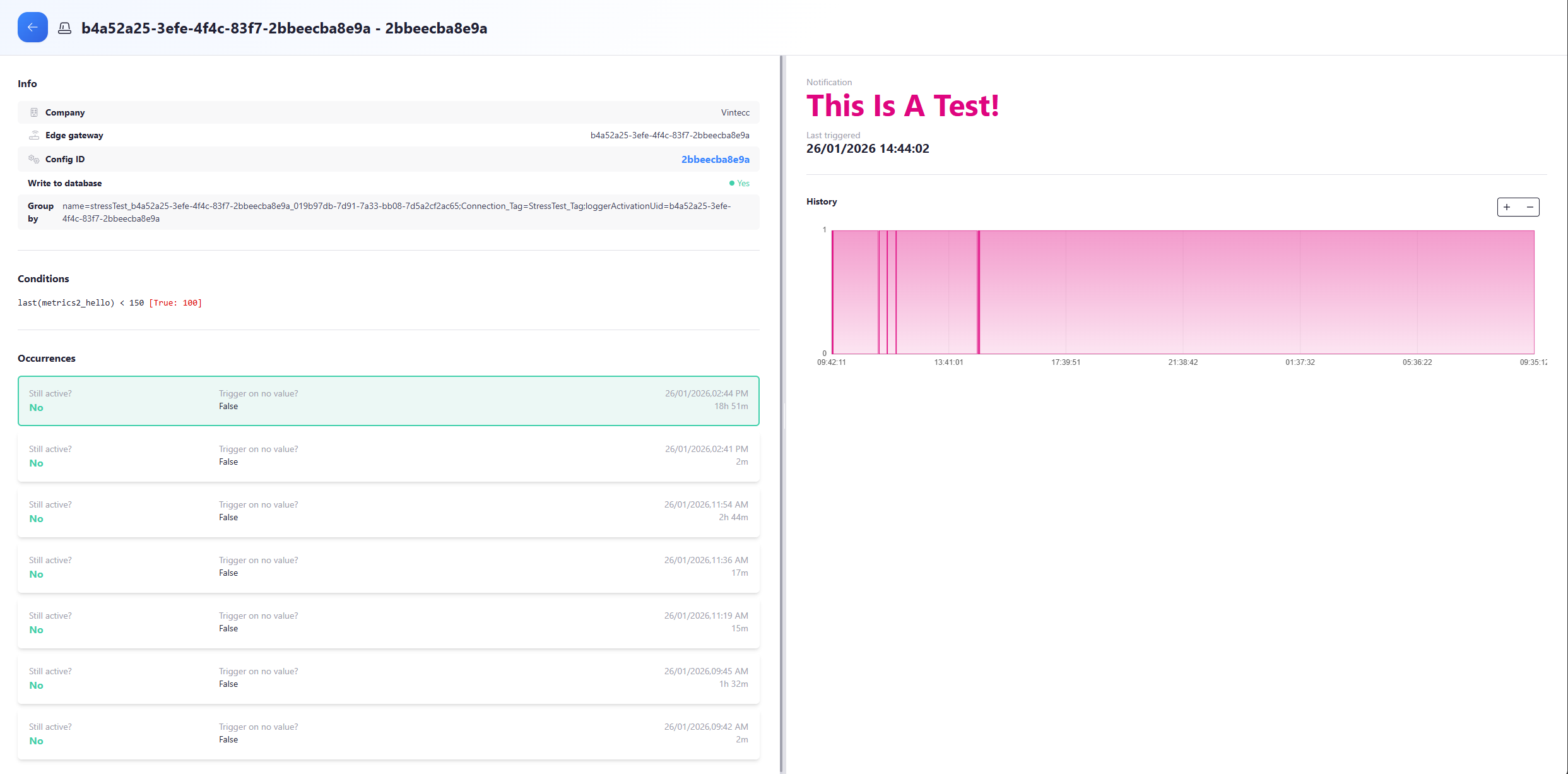Click the notification bell icon in header
This screenshot has height=774, width=1568.
pos(64,28)
